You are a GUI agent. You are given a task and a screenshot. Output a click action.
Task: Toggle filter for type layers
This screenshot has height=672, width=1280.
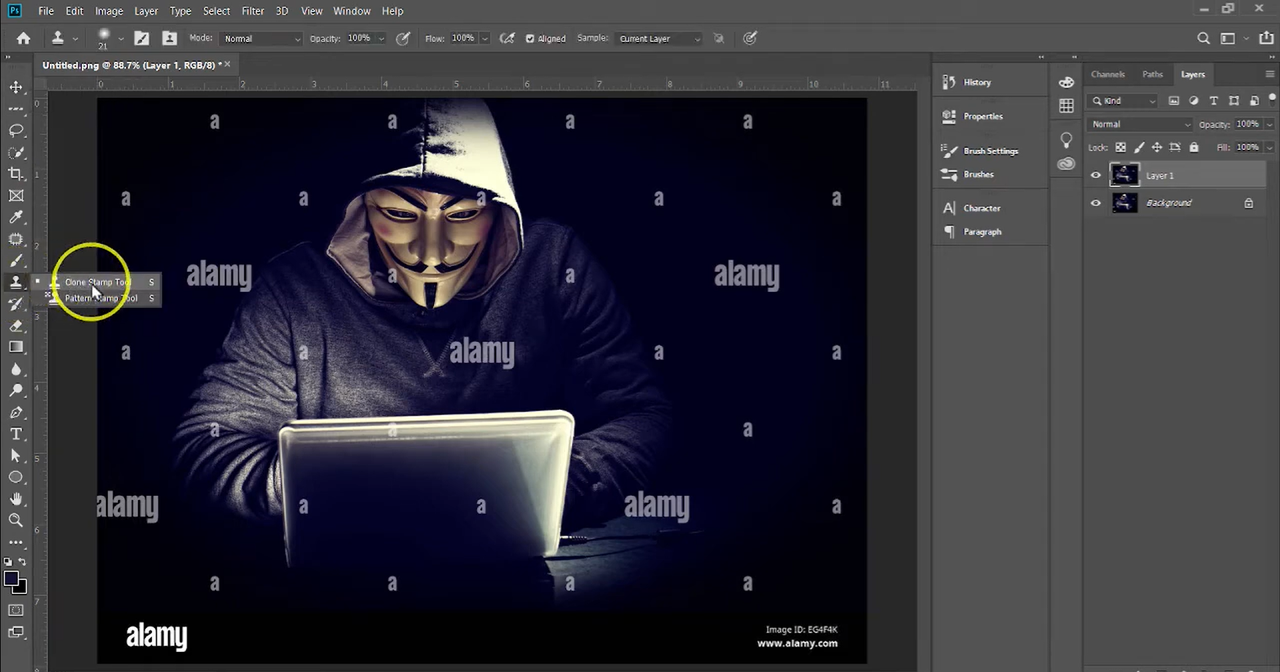[1213, 101]
